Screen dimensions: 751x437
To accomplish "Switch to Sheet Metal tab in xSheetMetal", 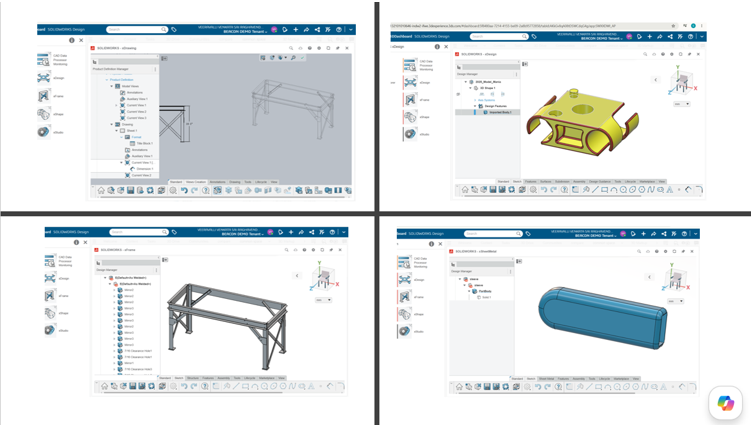I will [x=546, y=379].
